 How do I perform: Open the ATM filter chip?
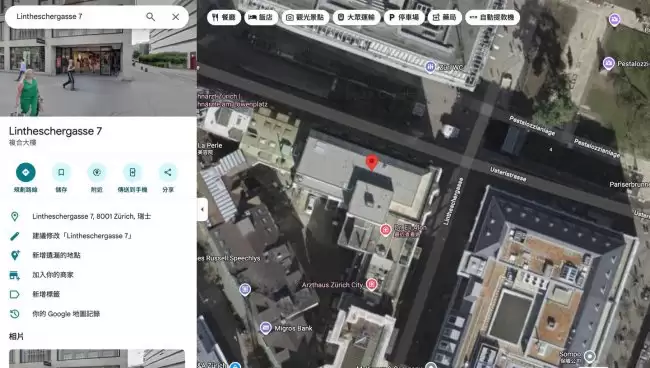pos(492,17)
